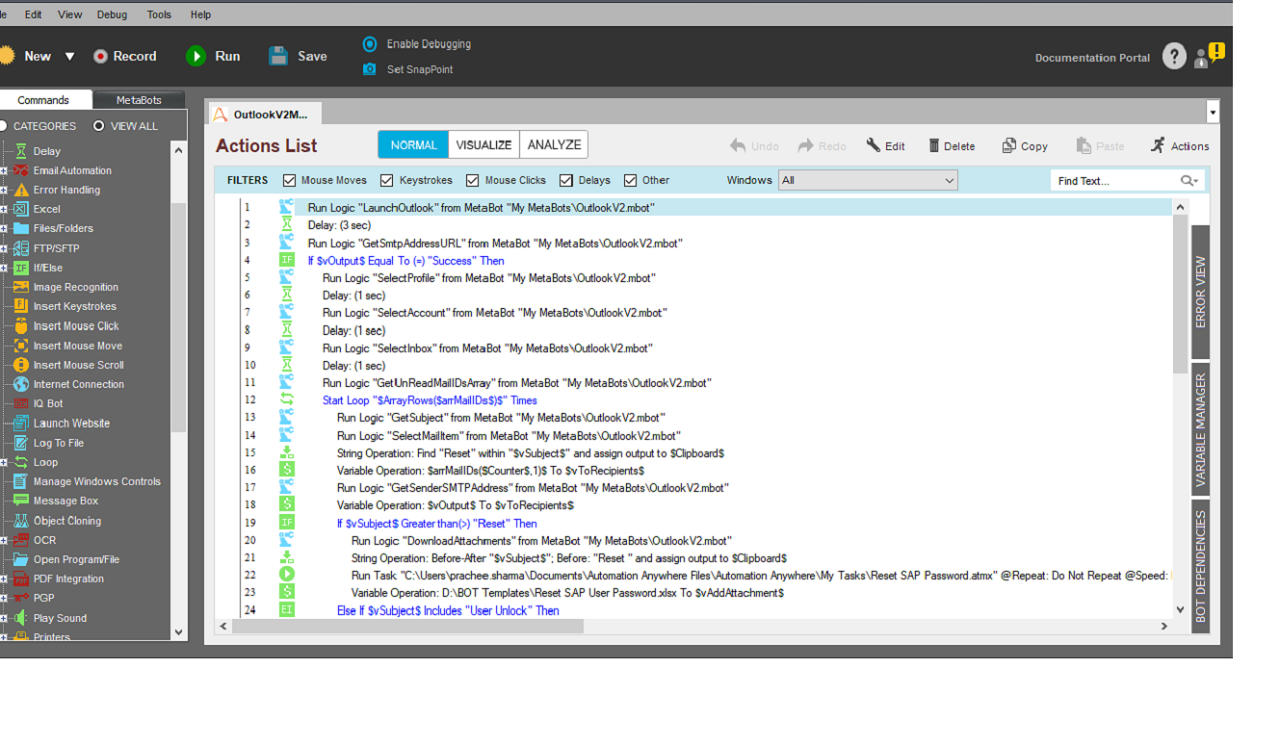Image resolution: width=1280 pixels, height=742 pixels.
Task: Select the Insert Mouse Click command
Action: click(x=76, y=326)
